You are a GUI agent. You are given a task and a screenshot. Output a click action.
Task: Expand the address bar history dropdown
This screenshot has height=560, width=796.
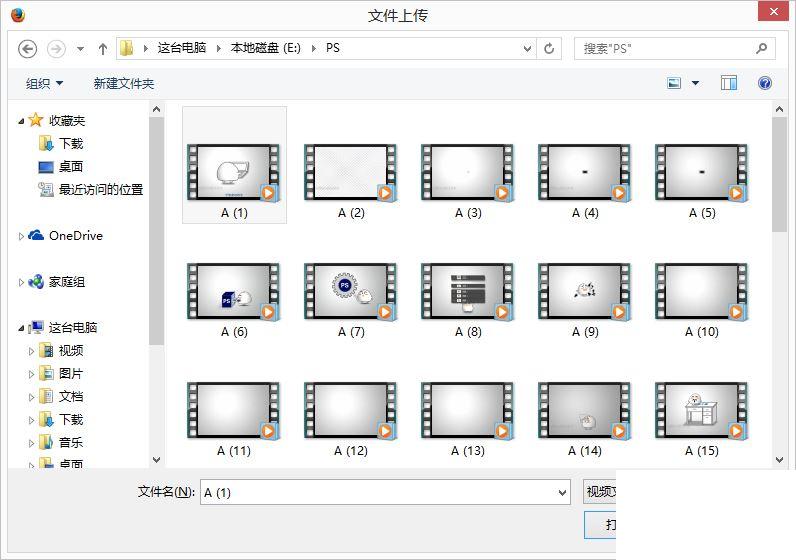(528, 48)
